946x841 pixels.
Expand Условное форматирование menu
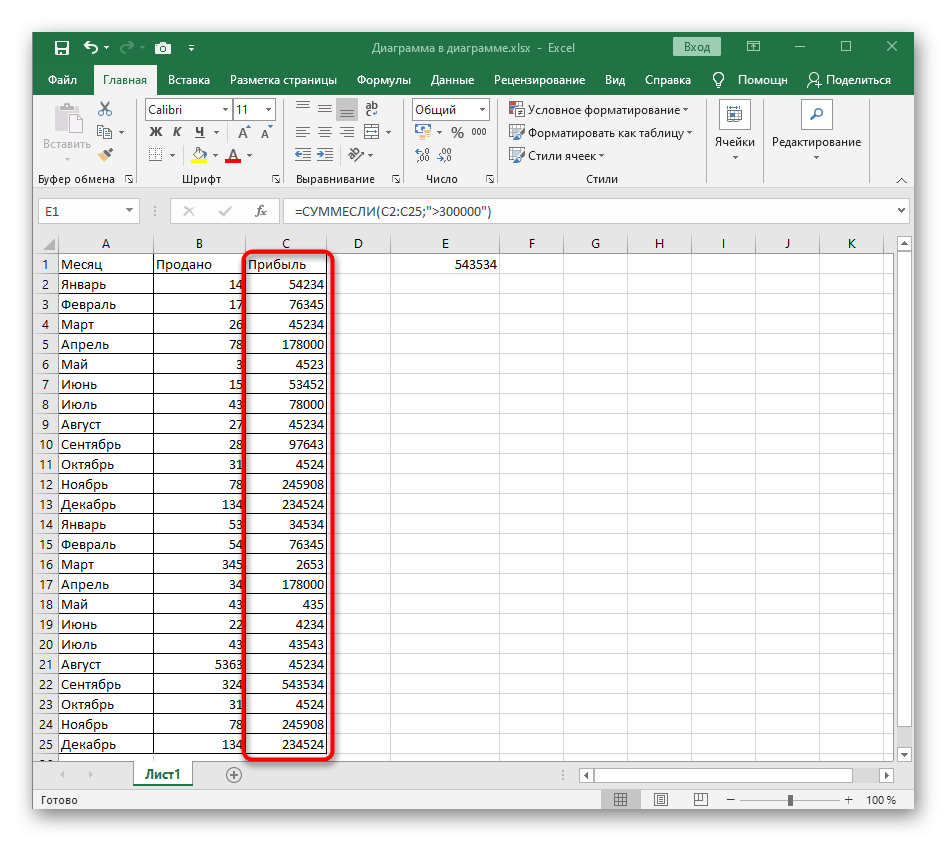coord(598,110)
